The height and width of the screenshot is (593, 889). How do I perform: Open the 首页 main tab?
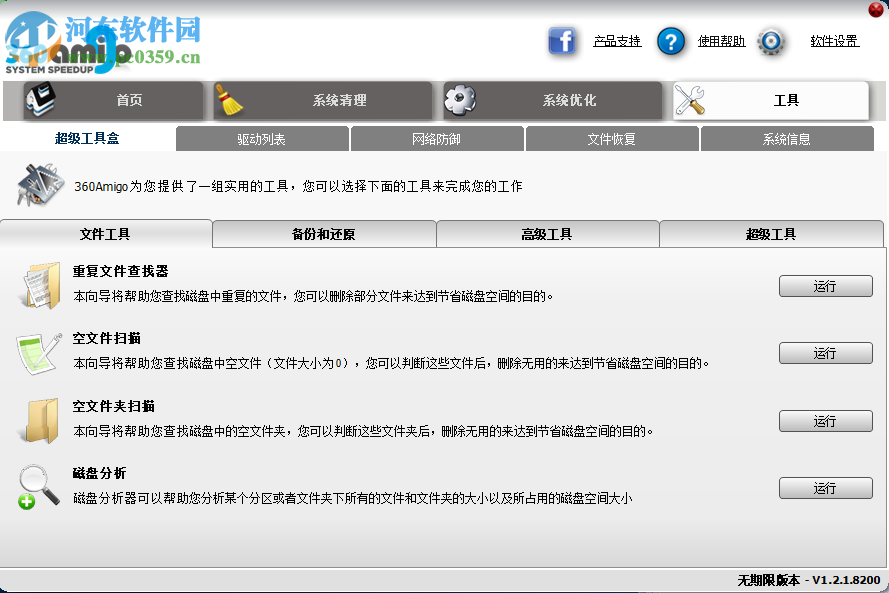pos(113,100)
